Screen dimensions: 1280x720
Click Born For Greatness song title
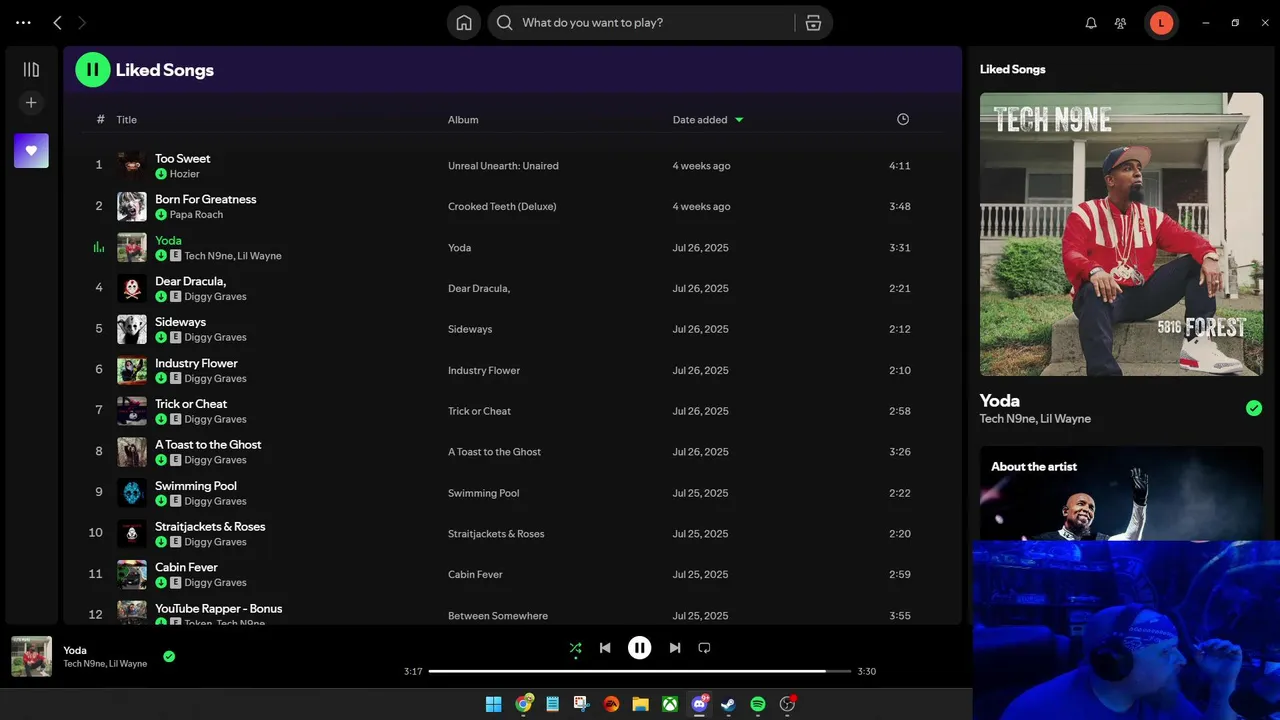pyautogui.click(x=206, y=199)
